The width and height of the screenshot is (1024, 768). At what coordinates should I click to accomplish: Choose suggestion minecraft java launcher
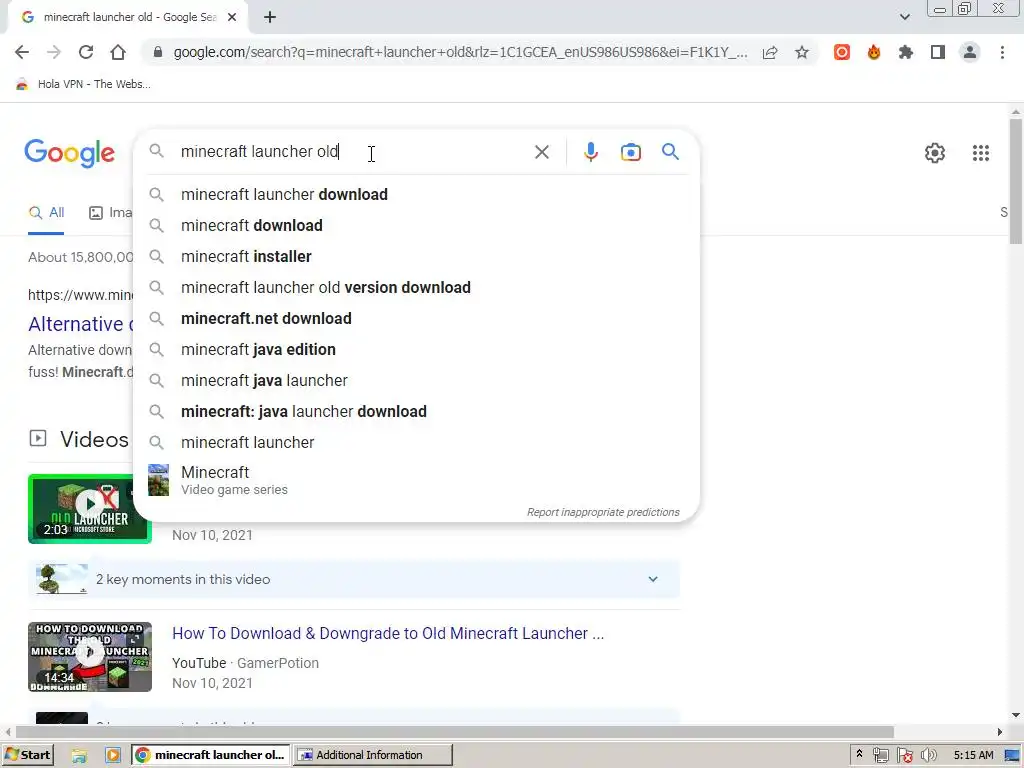coord(416,381)
